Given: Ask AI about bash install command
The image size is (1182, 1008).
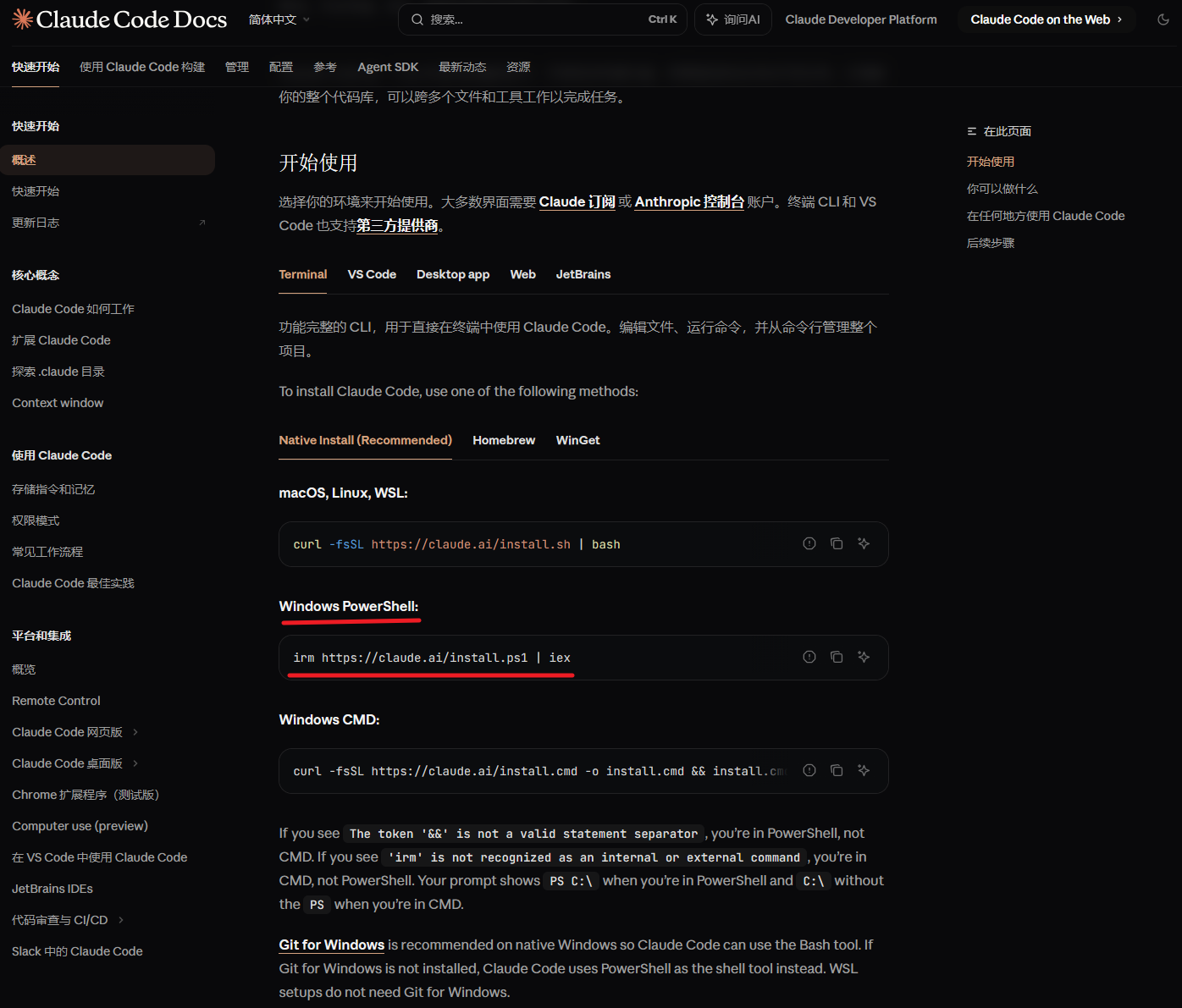Looking at the screenshot, I should [864, 543].
